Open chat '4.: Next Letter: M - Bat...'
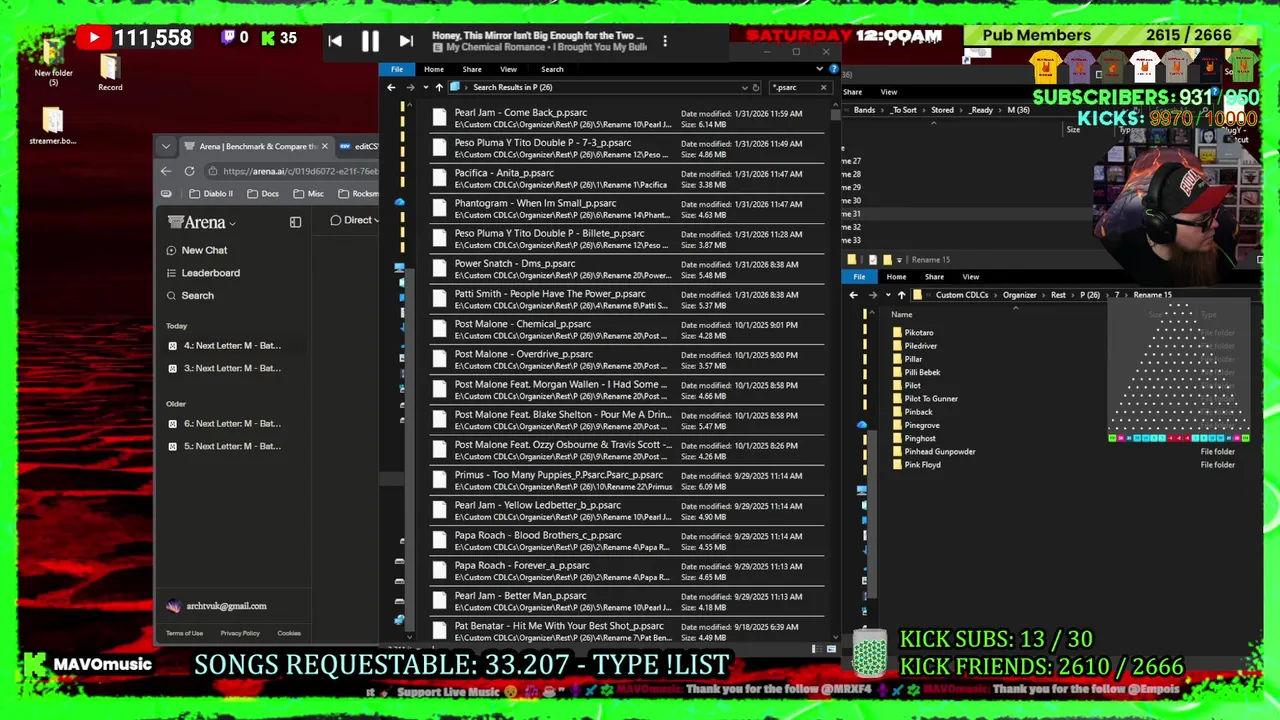Screen dimensions: 1280x720 (x=225, y=346)
